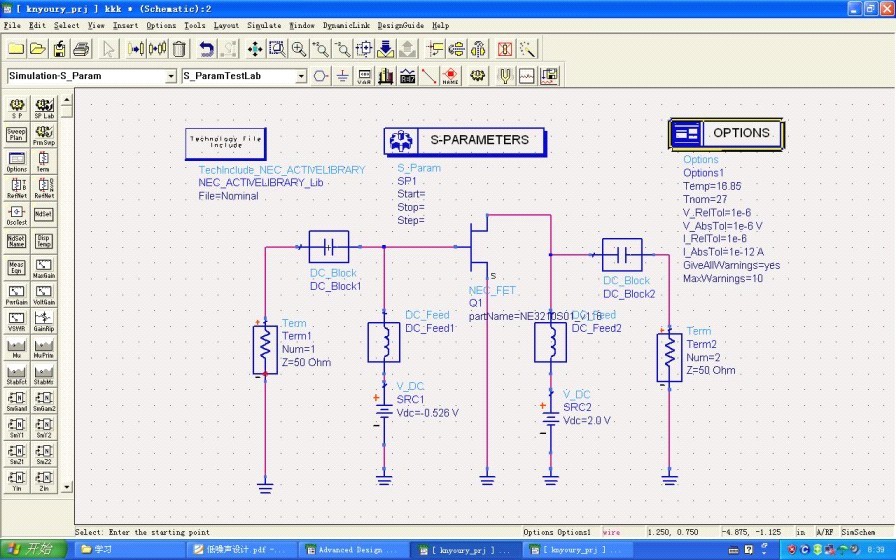This screenshot has height=560, width=896.
Task: Start simulation with the gear icon
Action: click(478, 76)
